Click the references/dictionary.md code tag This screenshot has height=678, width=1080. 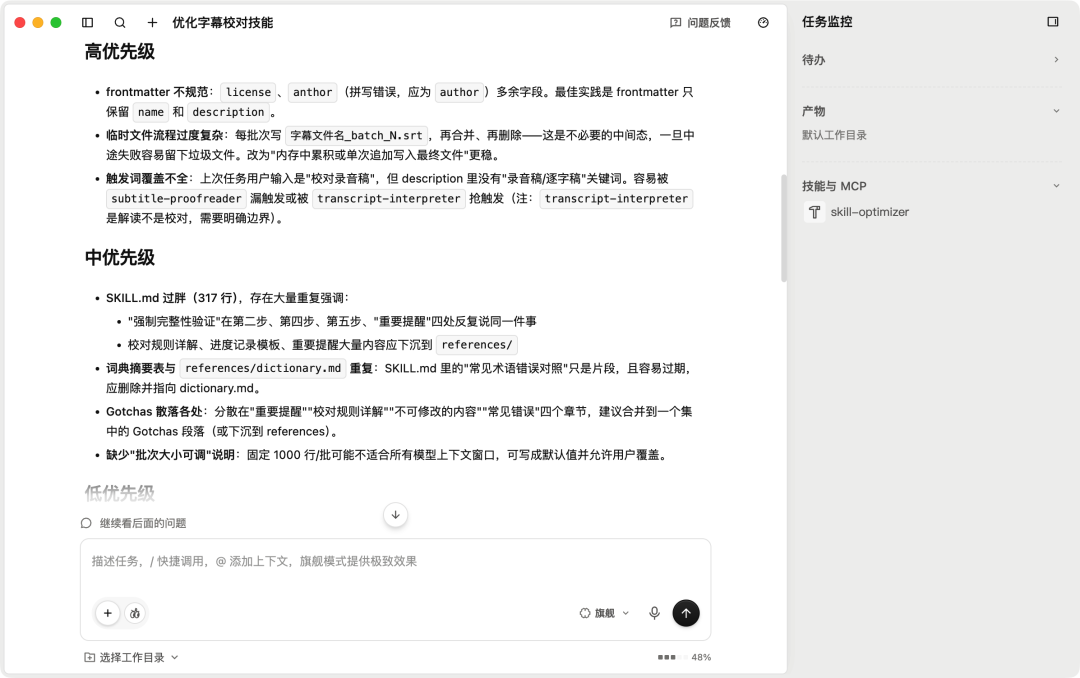(x=262, y=368)
